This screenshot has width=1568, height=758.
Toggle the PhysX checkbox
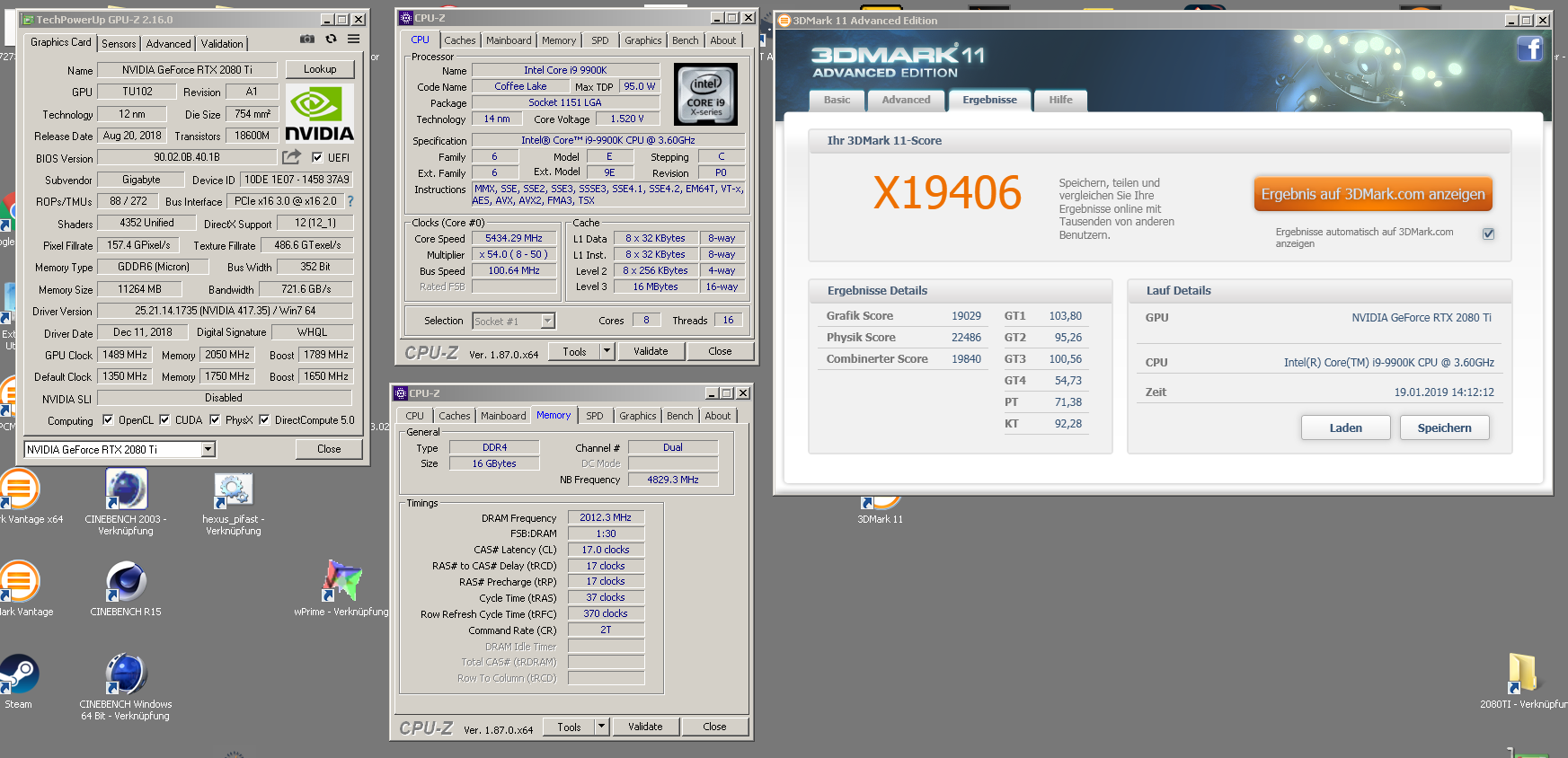tap(215, 419)
